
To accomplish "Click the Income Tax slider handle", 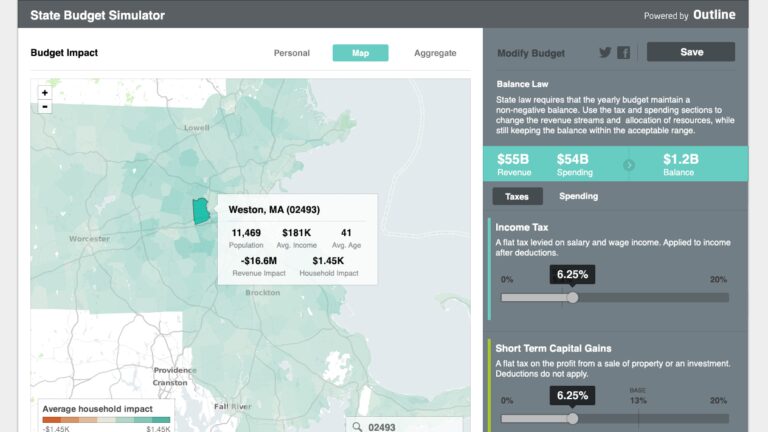I will point(573,297).
